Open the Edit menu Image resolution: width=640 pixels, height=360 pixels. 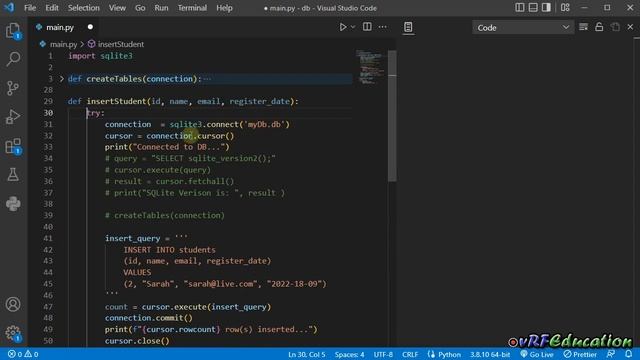(x=52, y=8)
